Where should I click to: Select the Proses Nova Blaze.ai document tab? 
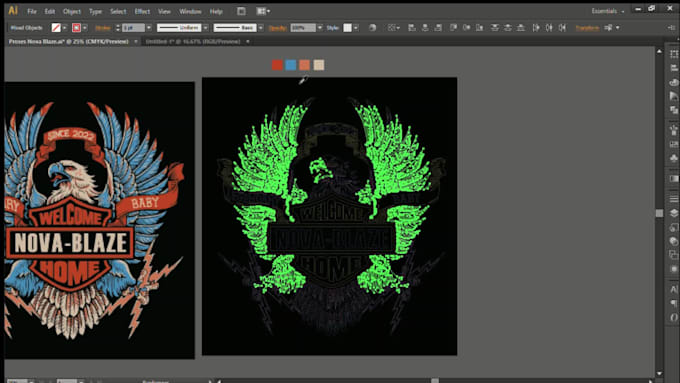pos(69,42)
